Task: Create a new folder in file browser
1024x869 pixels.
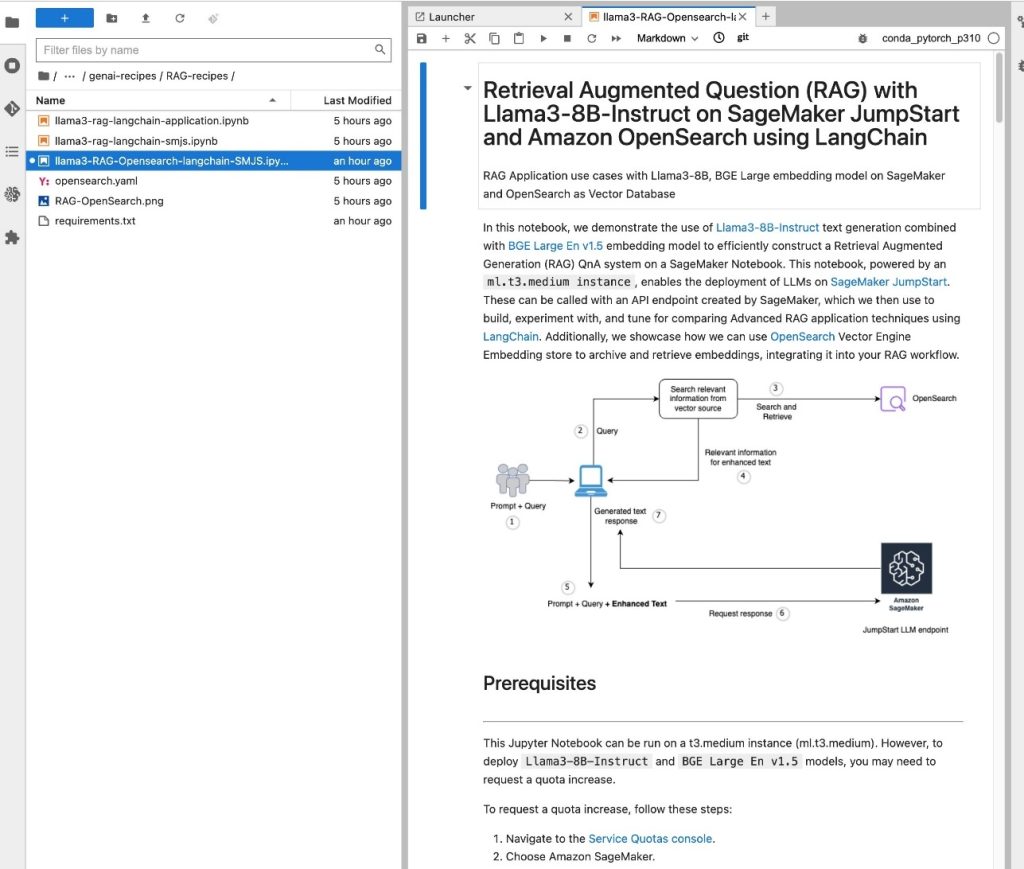Action: (x=112, y=18)
